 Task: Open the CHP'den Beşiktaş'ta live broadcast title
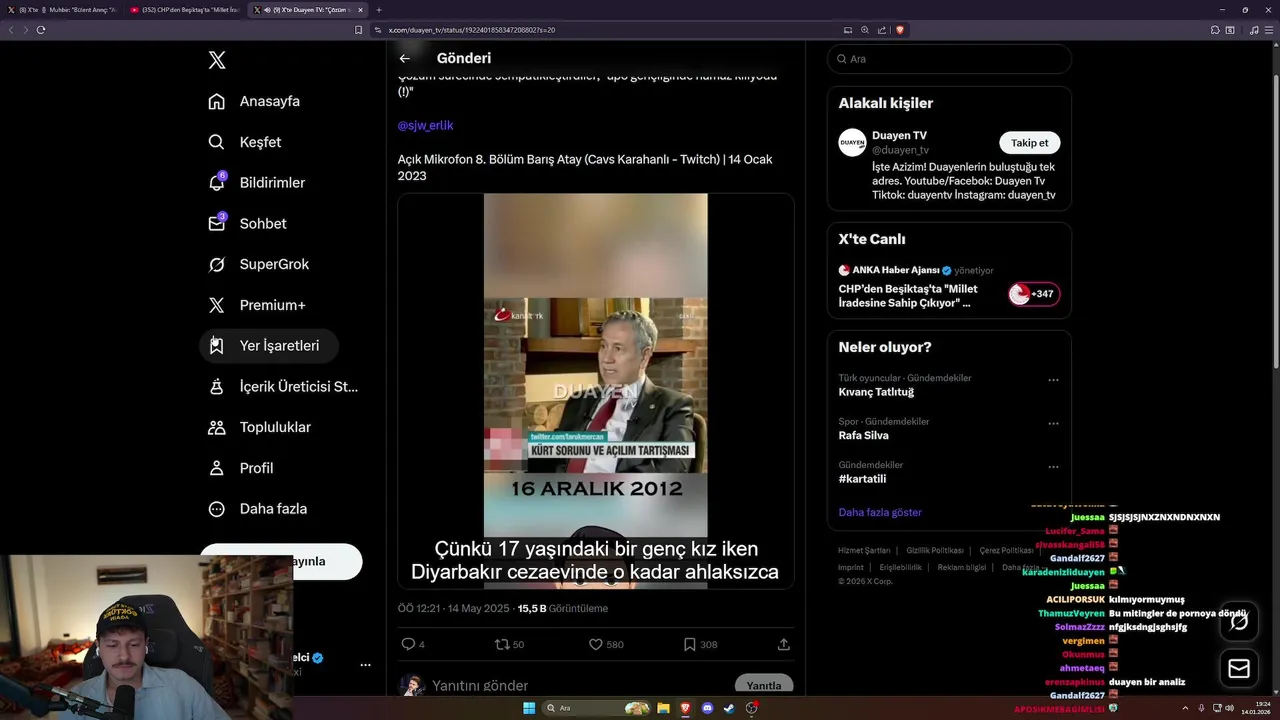pos(908,296)
